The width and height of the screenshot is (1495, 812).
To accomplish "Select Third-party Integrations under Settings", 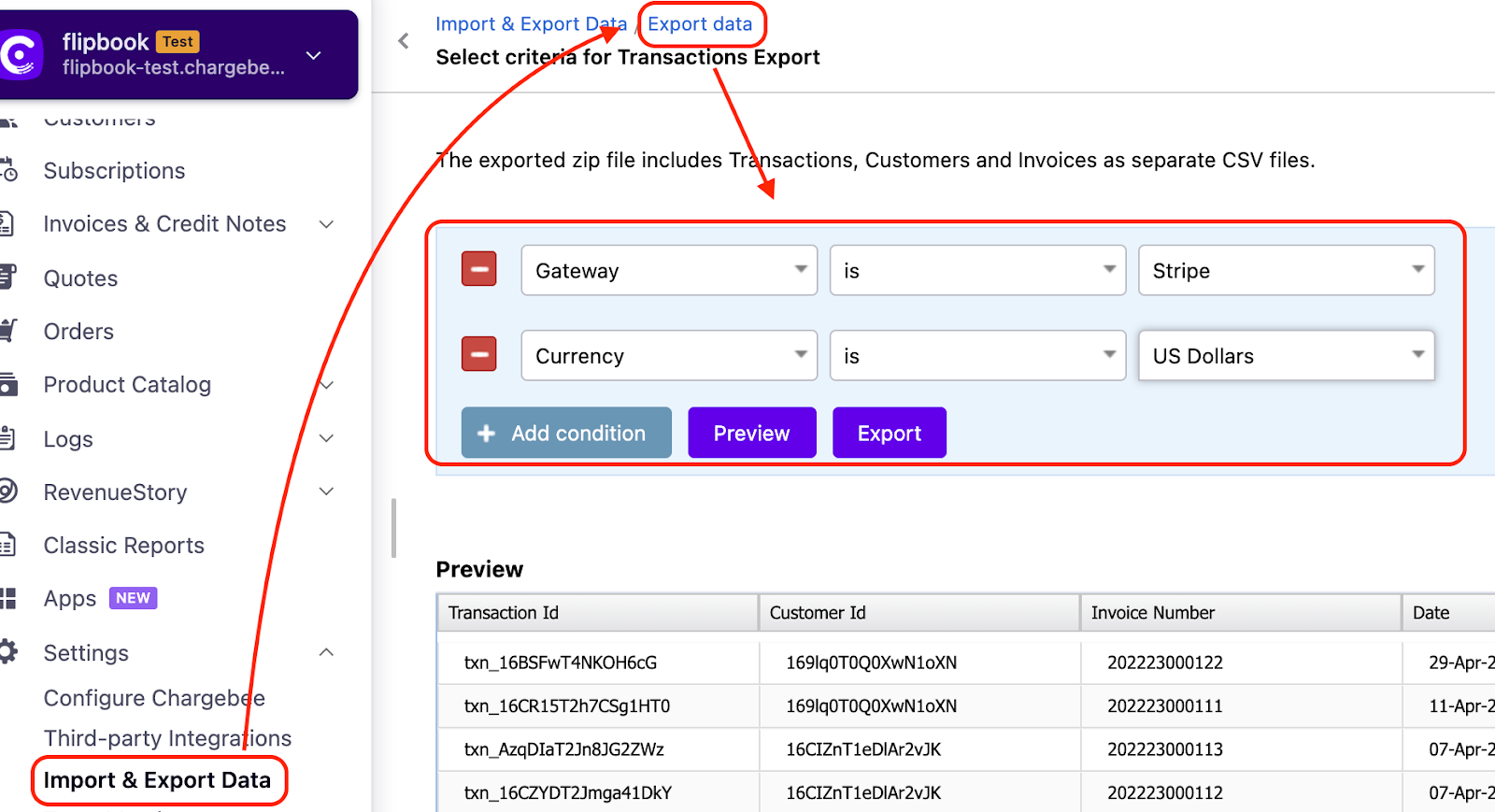I will click(x=167, y=738).
